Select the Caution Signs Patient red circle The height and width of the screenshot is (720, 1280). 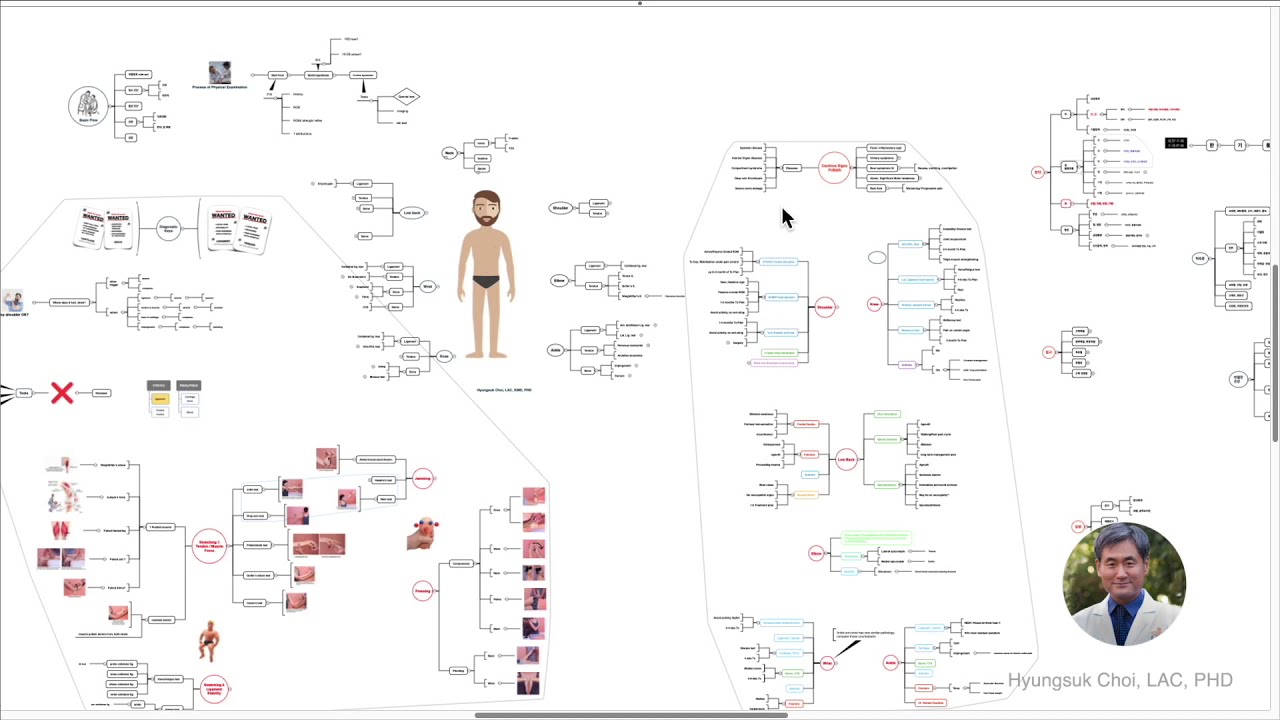click(834, 168)
